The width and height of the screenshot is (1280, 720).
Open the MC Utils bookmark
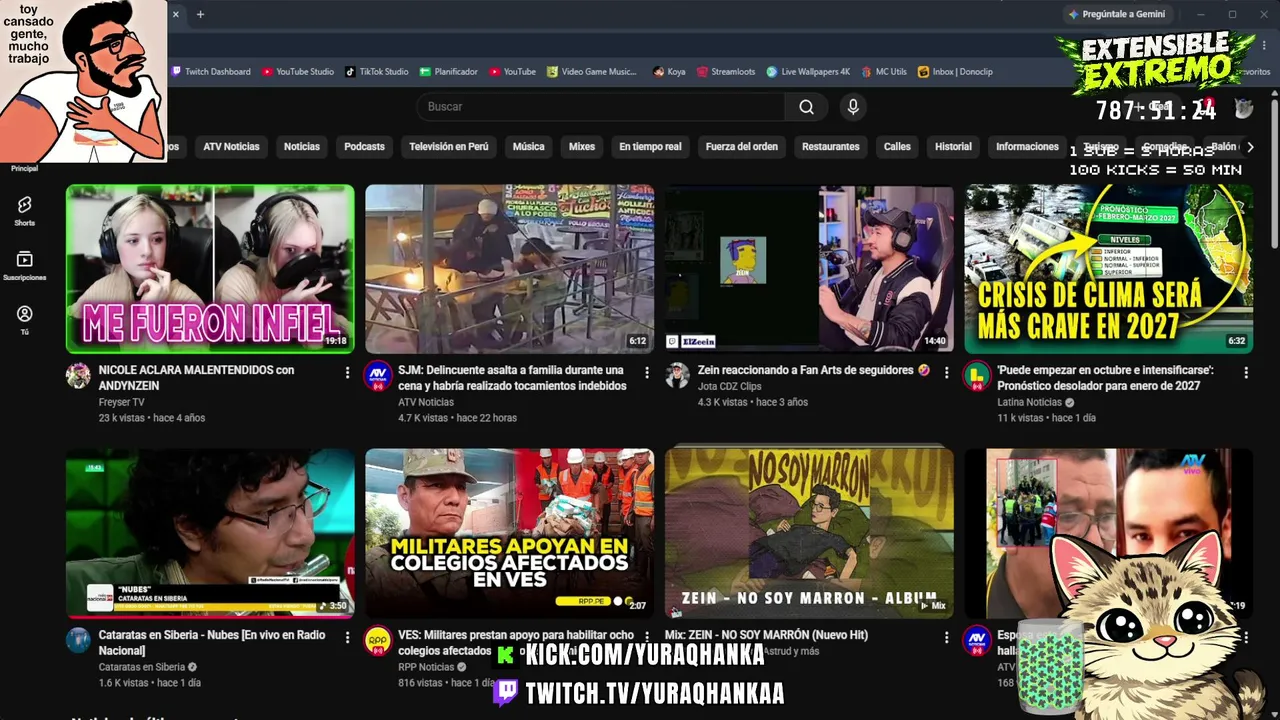884,72
